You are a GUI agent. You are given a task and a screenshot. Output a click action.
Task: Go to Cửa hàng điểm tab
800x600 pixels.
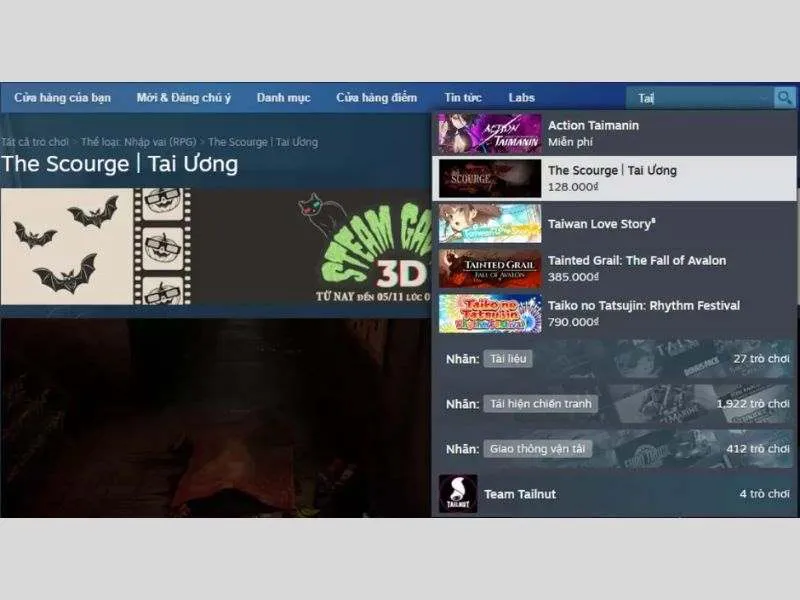pos(377,97)
